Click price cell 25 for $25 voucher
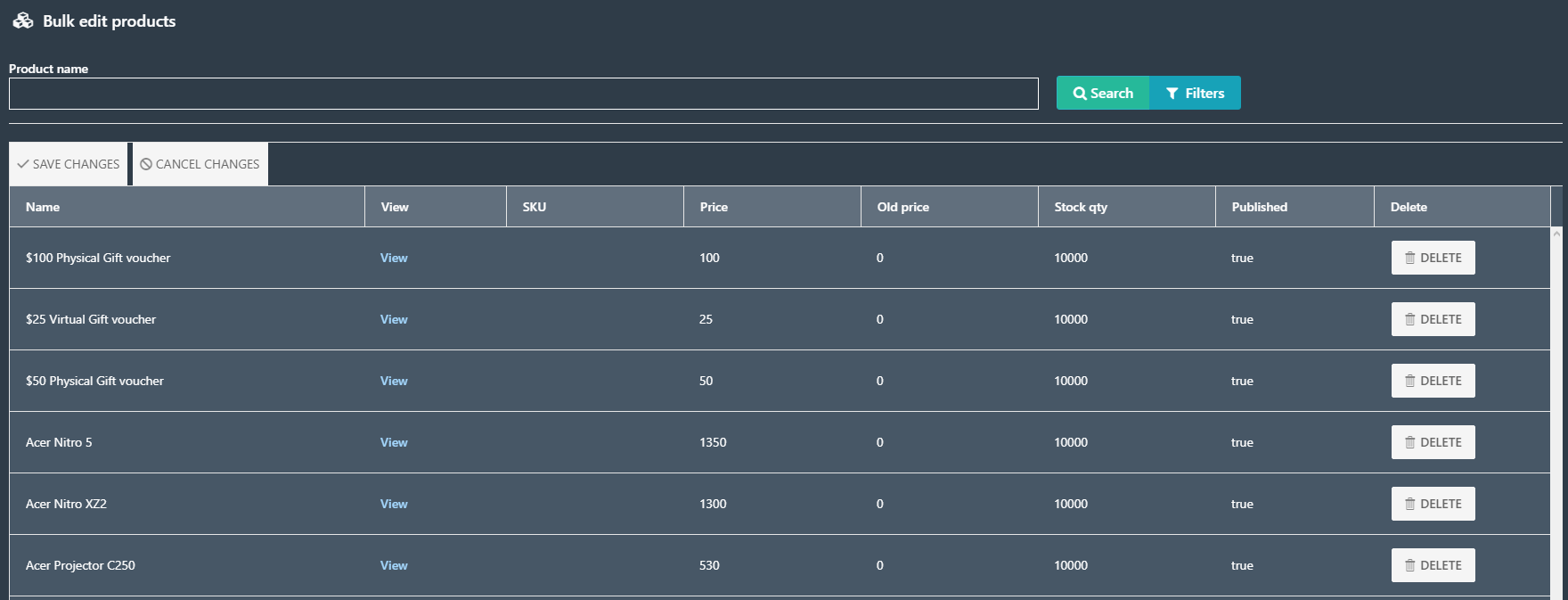 click(x=772, y=319)
